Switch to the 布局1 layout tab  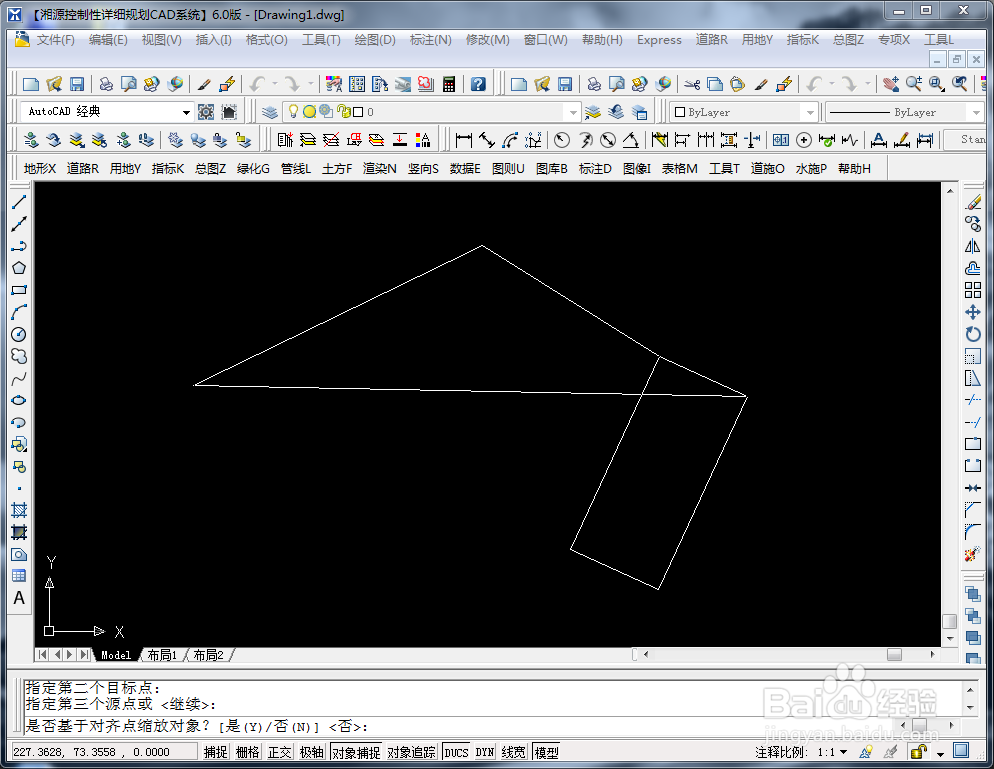point(162,655)
